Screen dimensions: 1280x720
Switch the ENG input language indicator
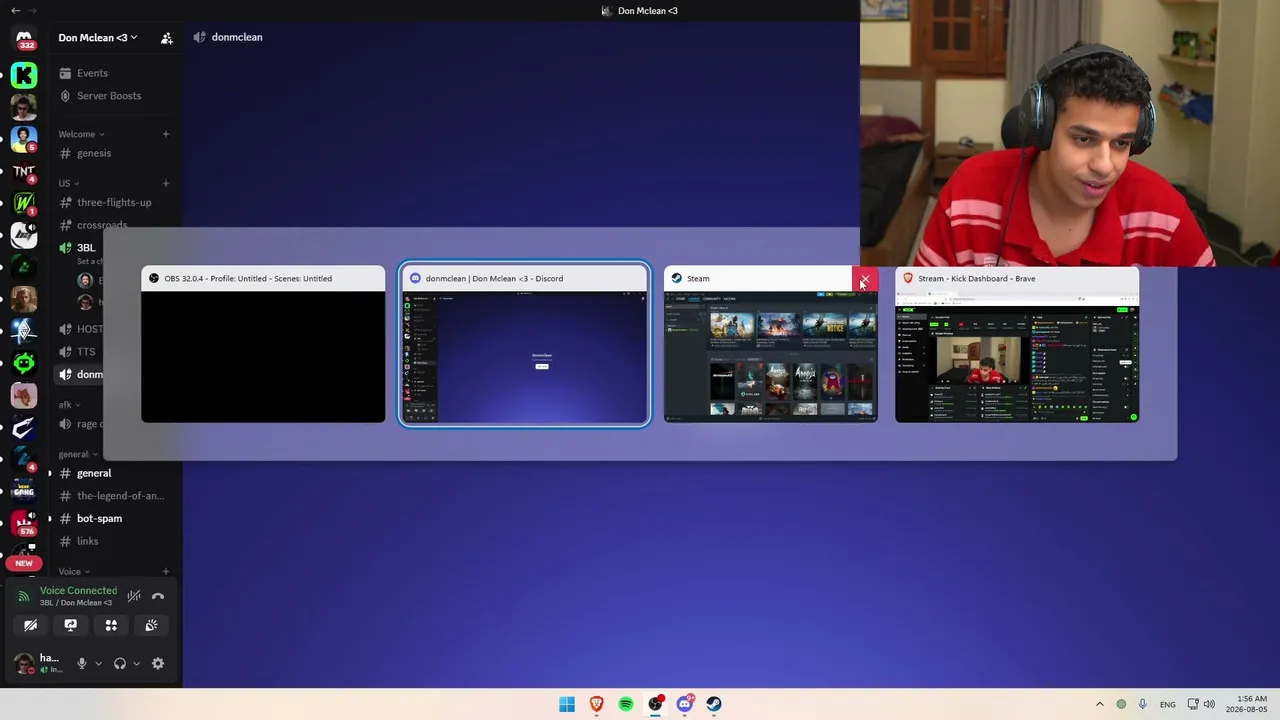(x=1167, y=704)
